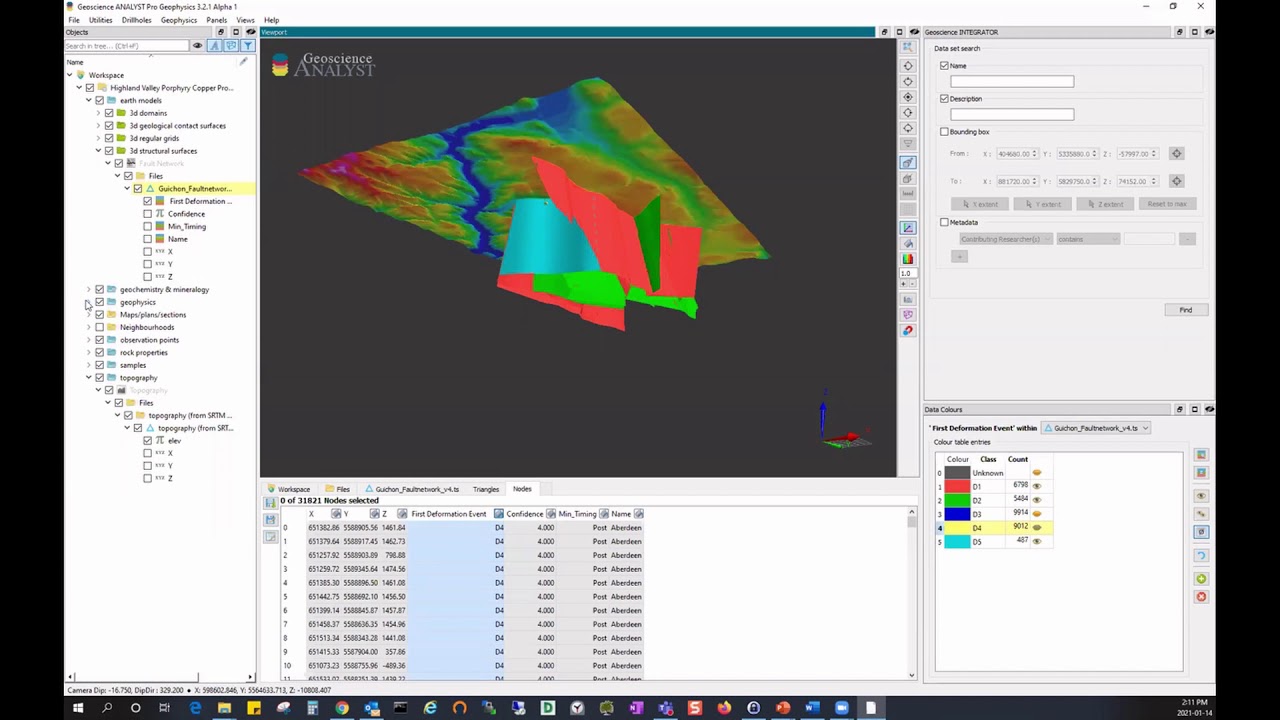Check the Min_Timing data checkbox
Image resolution: width=1280 pixels, height=720 pixels.
click(x=148, y=226)
